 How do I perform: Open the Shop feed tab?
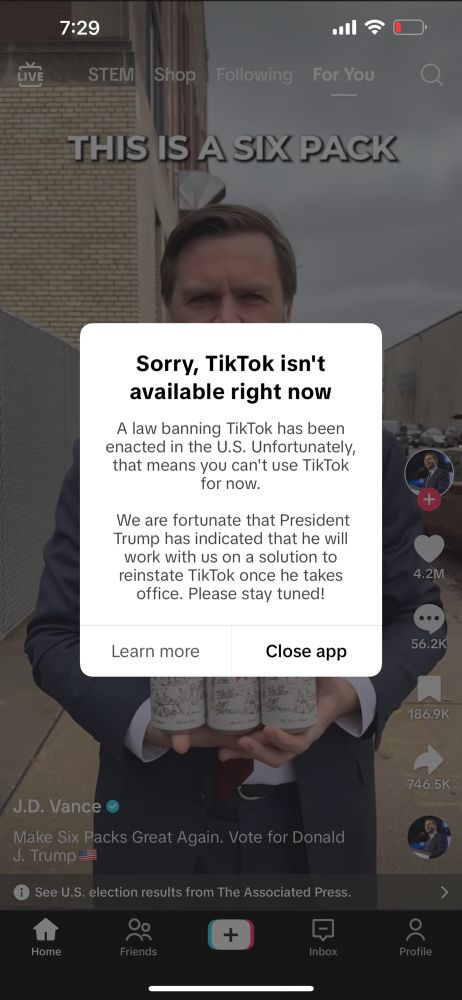(x=174, y=75)
